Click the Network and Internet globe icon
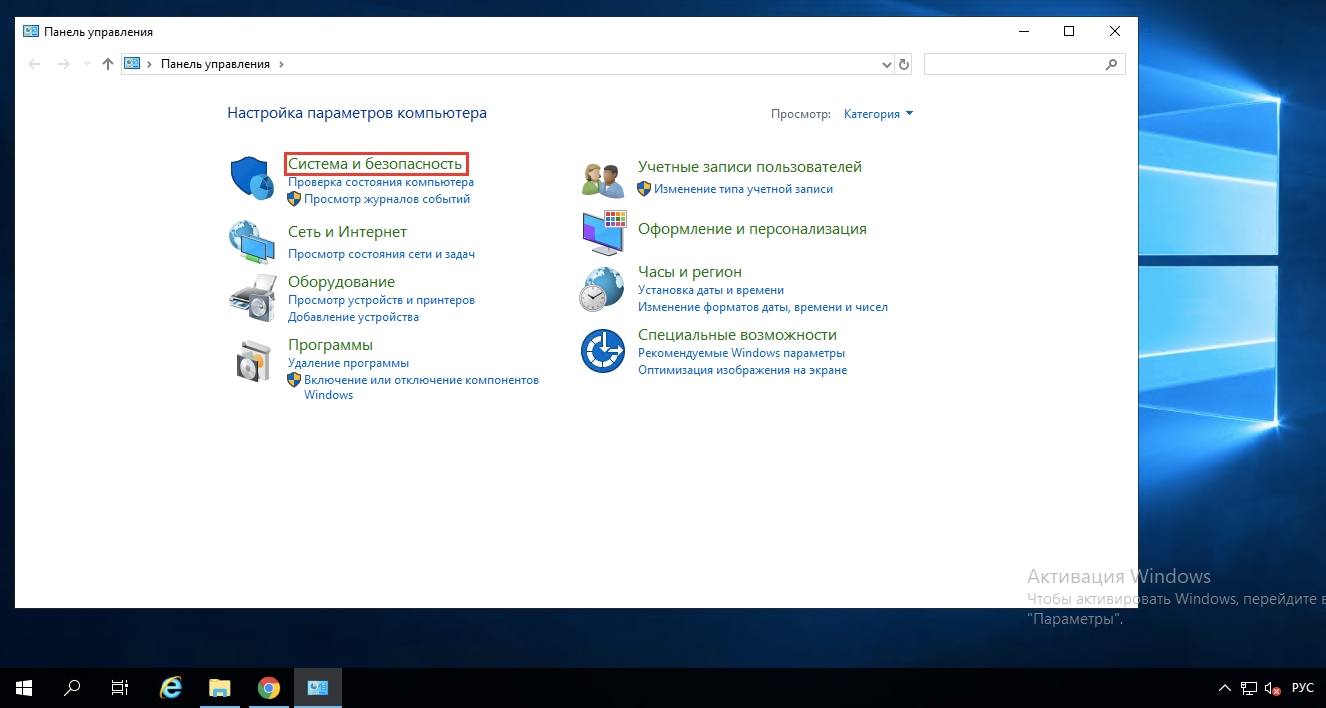Screen dimensions: 1326x708 point(251,242)
